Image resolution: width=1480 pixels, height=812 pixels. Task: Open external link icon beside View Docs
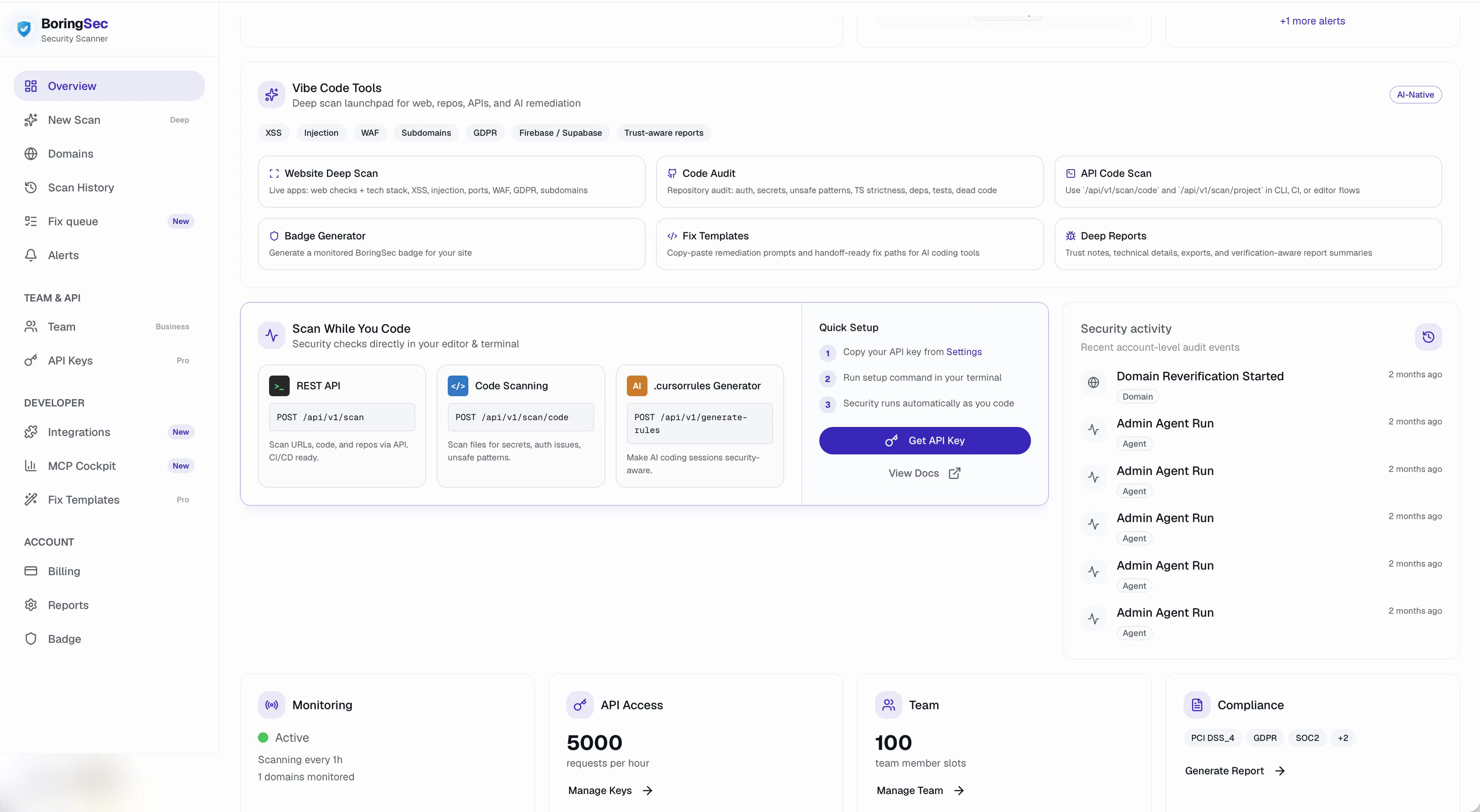click(x=954, y=473)
